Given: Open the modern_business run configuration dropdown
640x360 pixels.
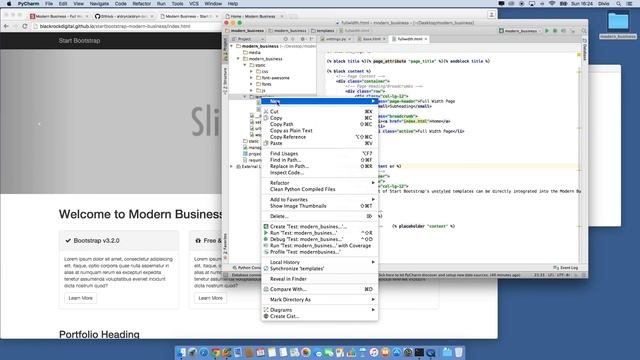Looking at the screenshot, I should point(520,31).
